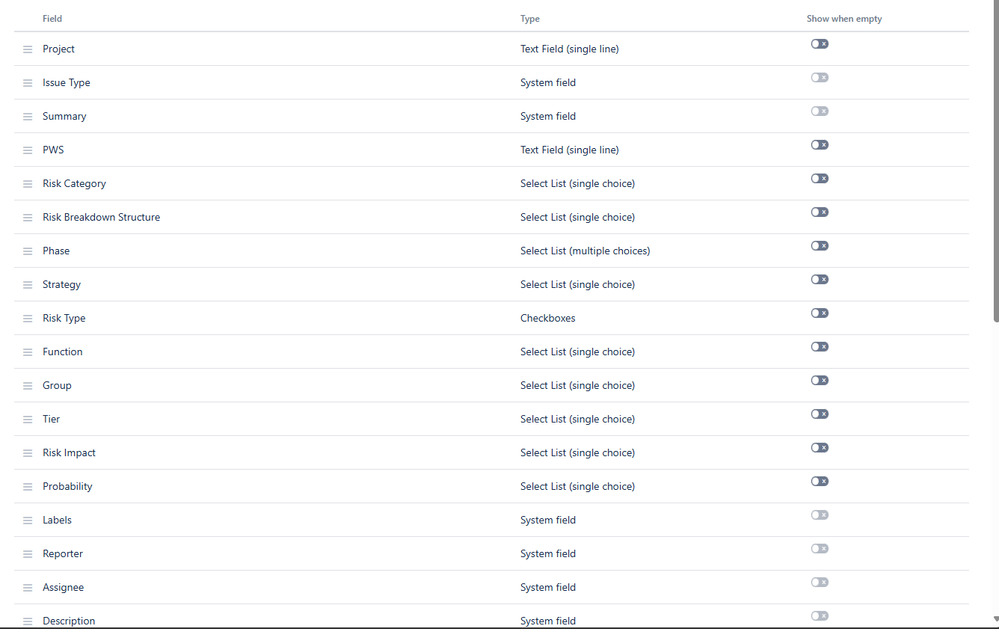
Task: Click the drag handle beside Risk Breakdown Structure
Action: point(27,217)
